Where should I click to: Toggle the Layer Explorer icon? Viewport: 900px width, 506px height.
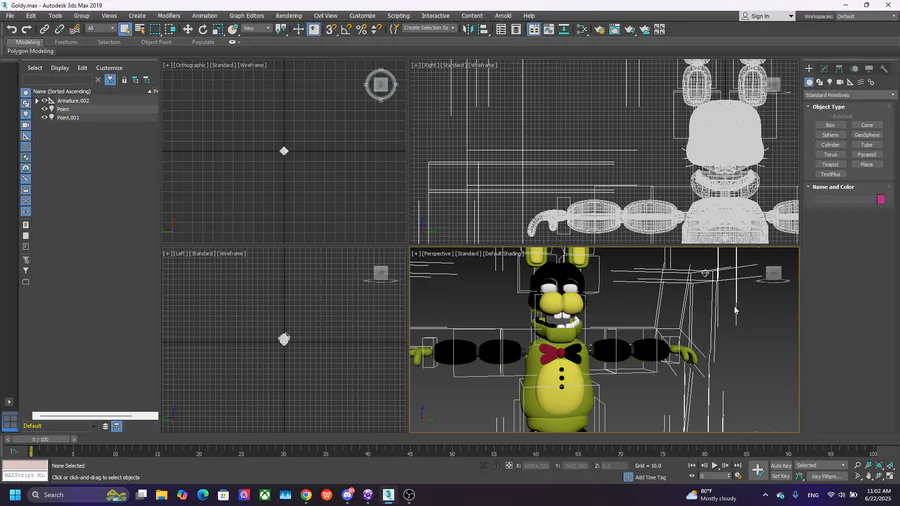click(x=516, y=29)
